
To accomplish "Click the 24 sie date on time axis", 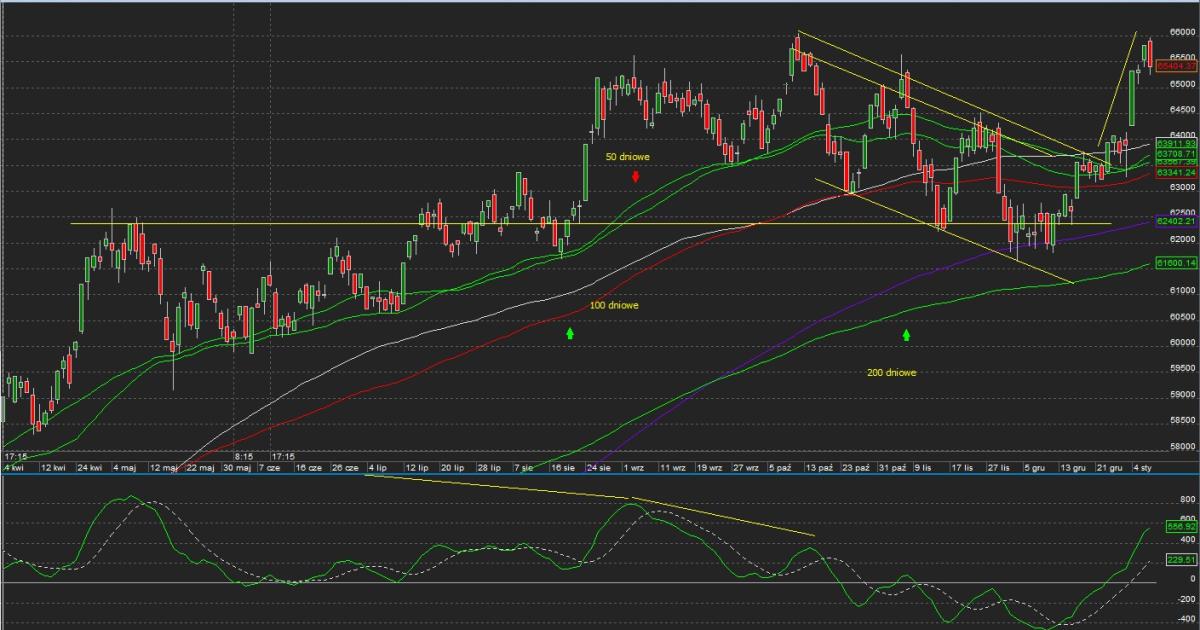I will (x=599, y=467).
